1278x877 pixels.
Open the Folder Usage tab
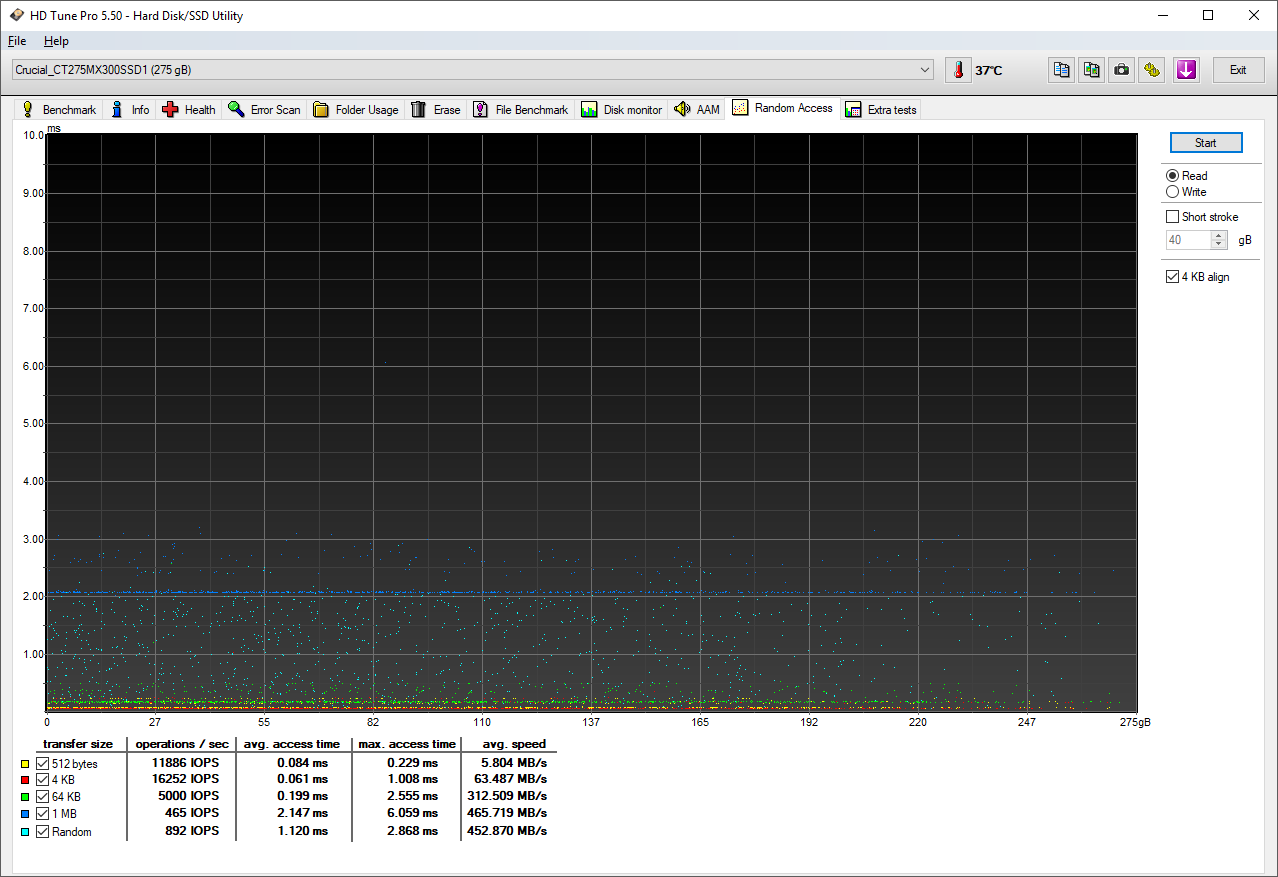[x=356, y=110]
